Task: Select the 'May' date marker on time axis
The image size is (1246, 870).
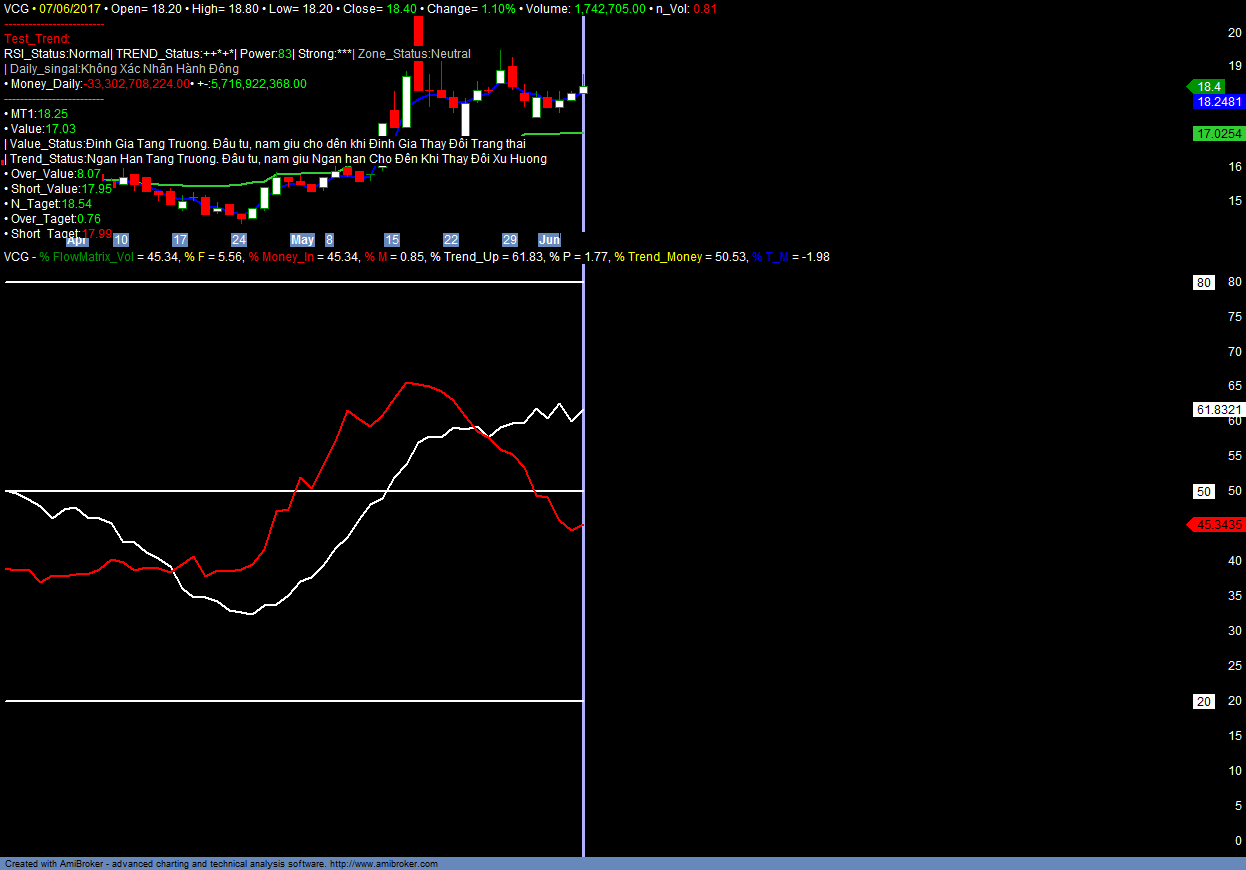Action: pos(302,240)
